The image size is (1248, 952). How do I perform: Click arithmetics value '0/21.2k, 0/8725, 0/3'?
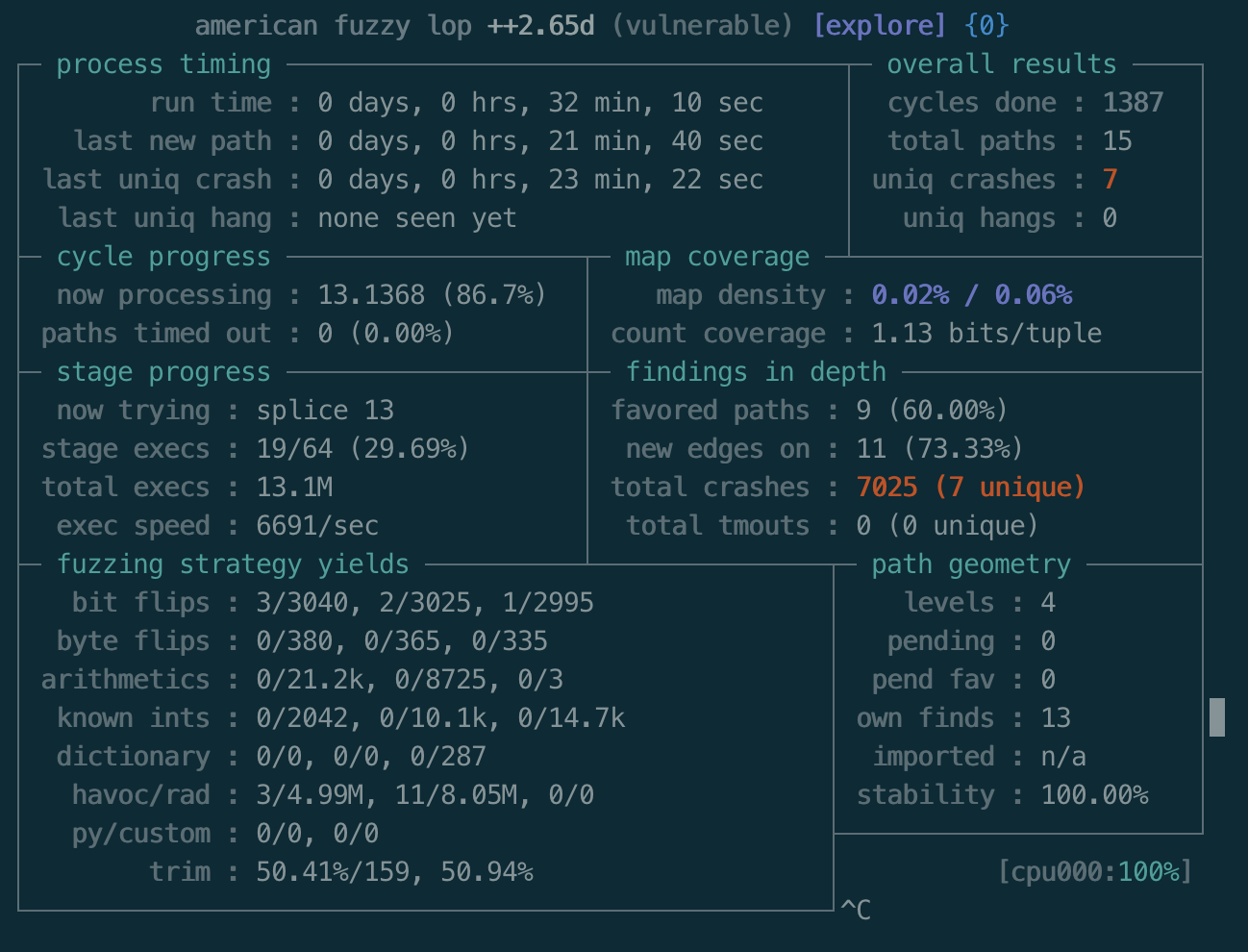pos(410,680)
